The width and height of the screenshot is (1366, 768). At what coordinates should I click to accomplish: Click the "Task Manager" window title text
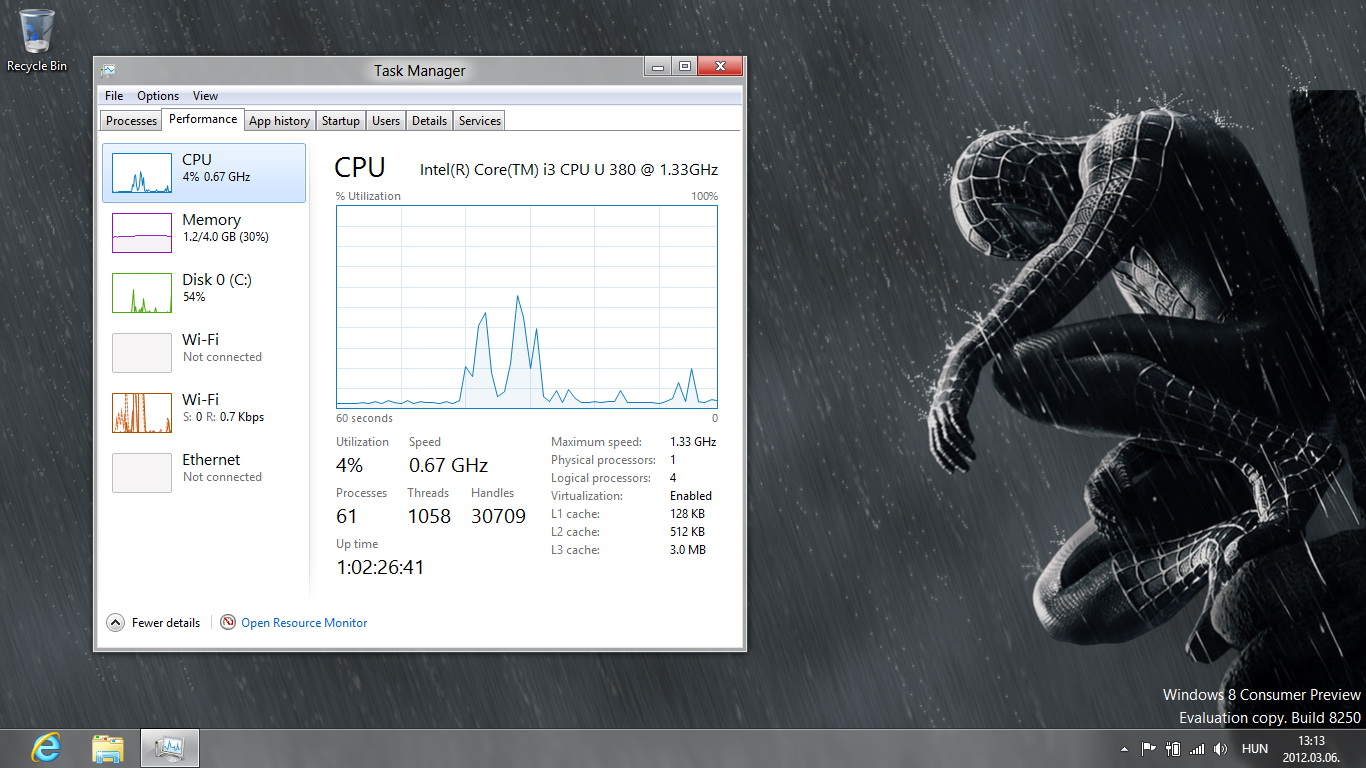tap(420, 70)
